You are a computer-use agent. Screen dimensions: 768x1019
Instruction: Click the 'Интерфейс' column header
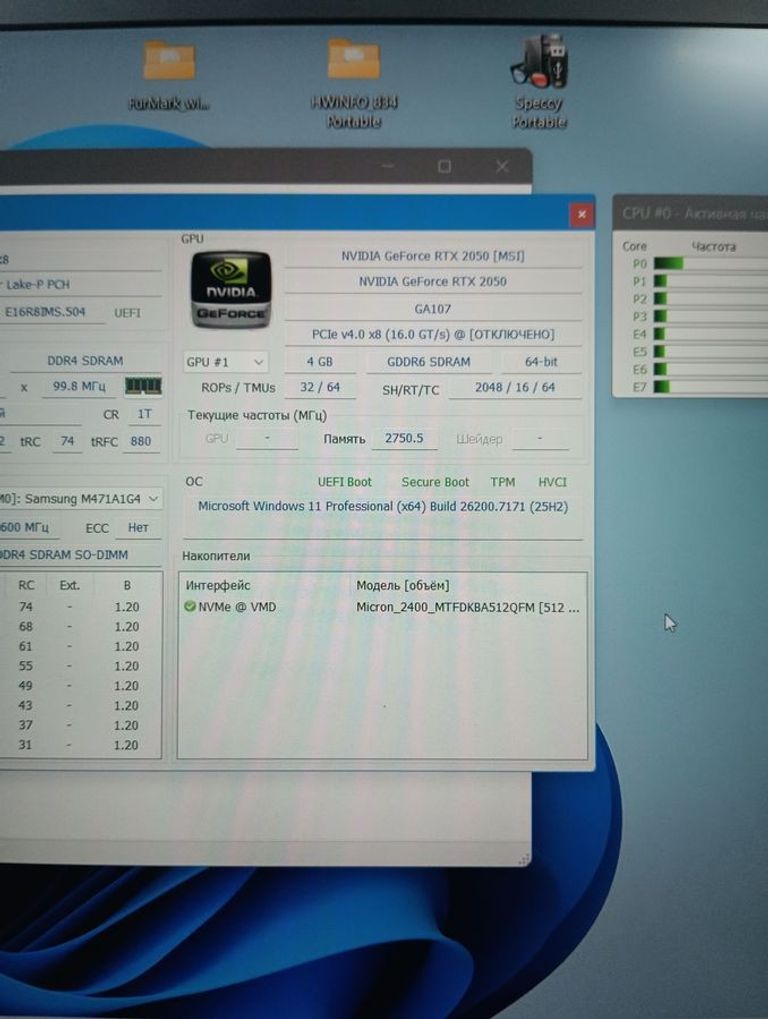tap(218, 585)
